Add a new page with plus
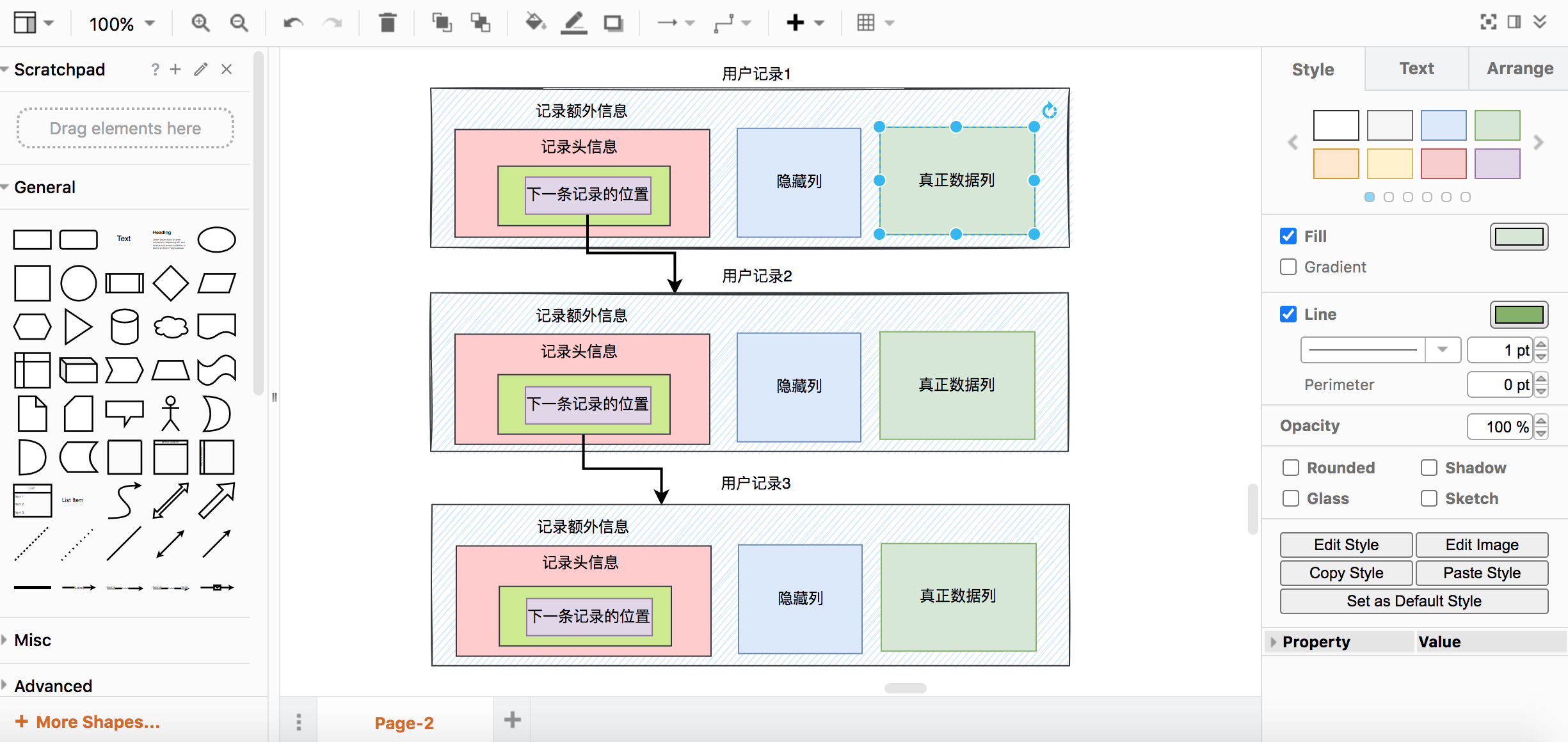This screenshot has width=1568, height=742. coord(512,720)
